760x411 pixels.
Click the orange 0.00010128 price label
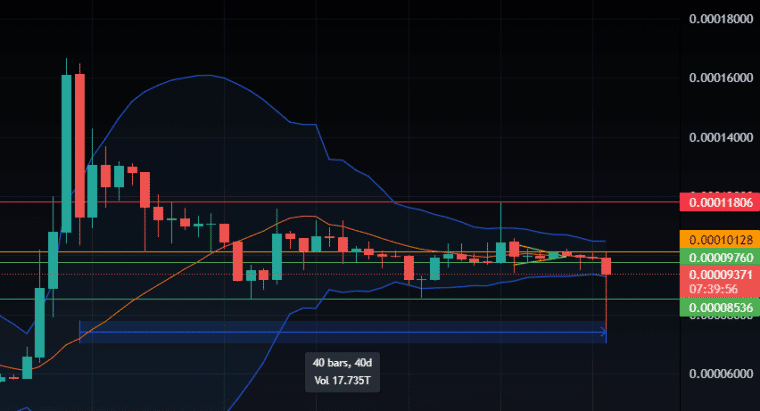[x=720, y=239]
